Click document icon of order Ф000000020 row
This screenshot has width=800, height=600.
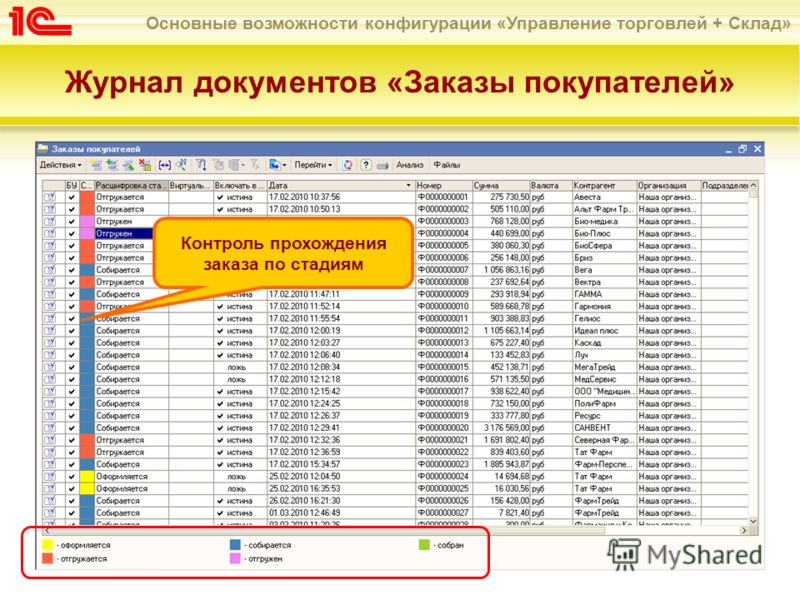(49, 428)
